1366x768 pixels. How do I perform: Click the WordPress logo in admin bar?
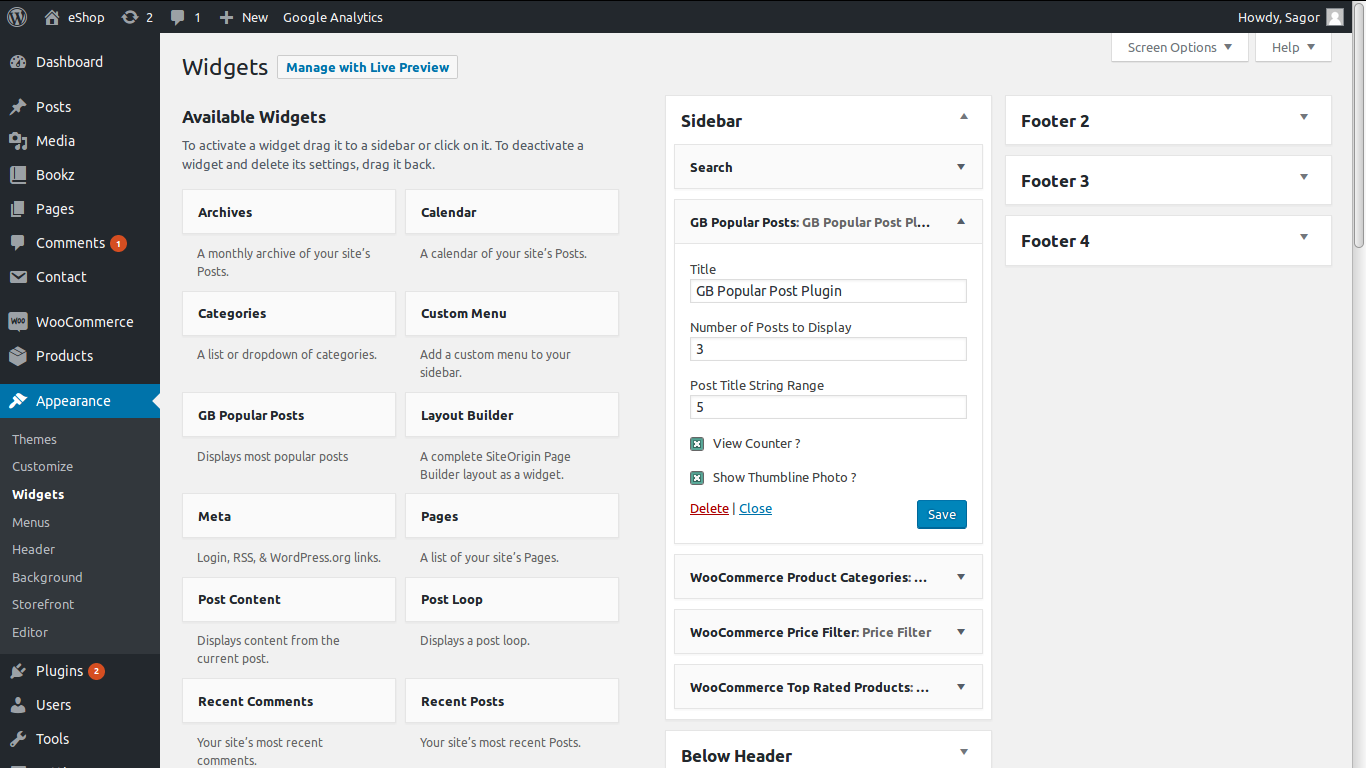(x=17, y=17)
